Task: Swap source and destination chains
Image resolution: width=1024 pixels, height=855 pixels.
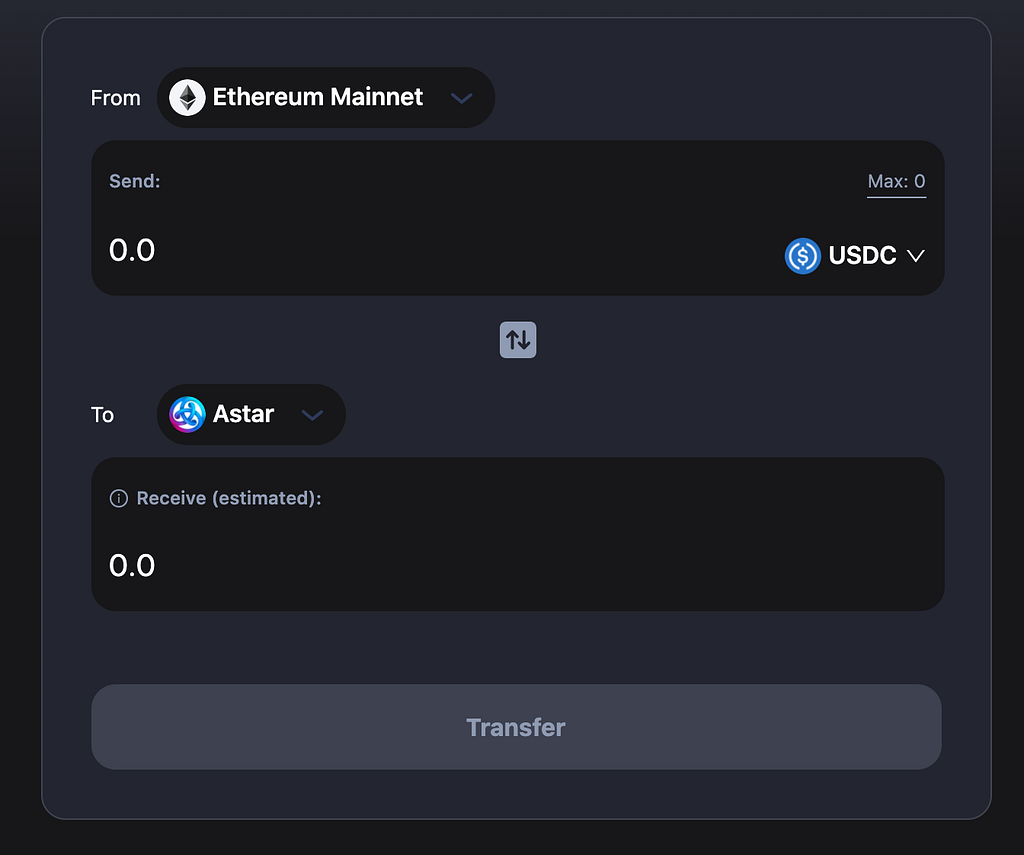Action: pos(518,340)
